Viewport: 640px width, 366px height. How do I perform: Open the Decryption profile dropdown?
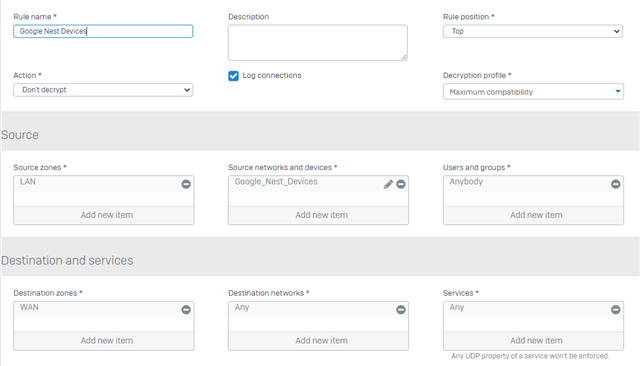[533, 92]
